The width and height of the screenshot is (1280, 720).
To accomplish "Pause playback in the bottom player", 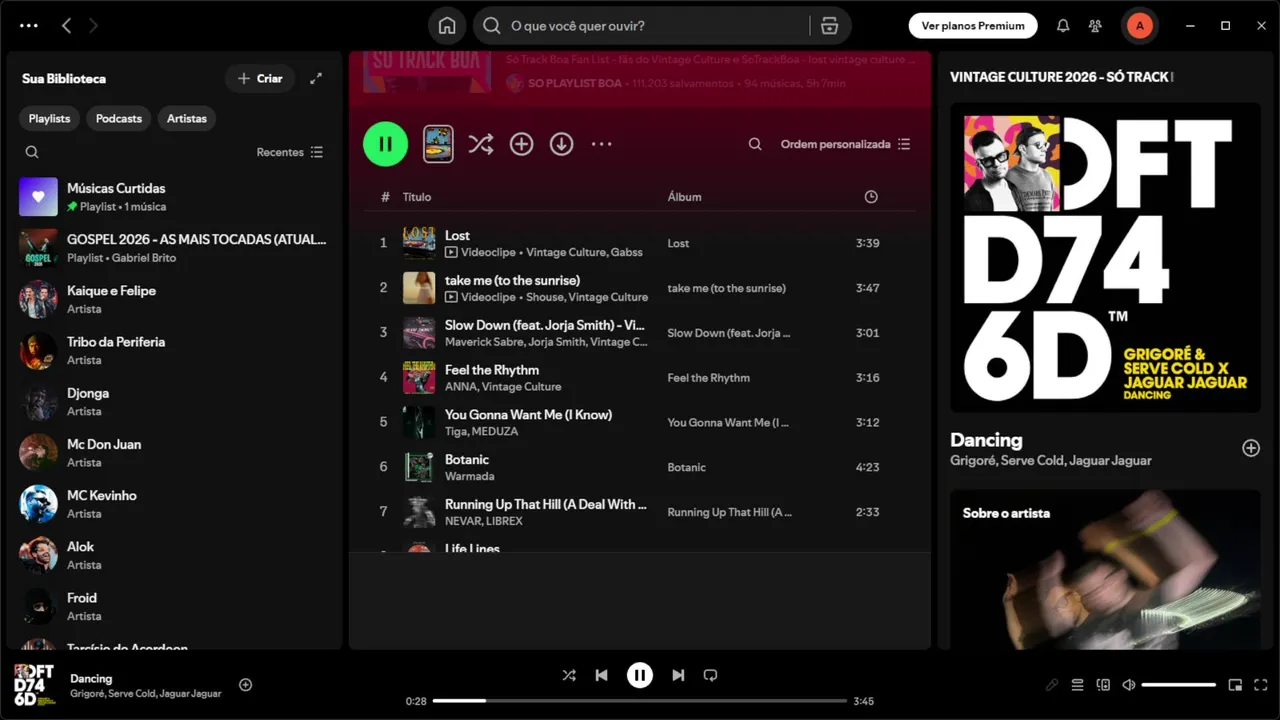I will [x=640, y=675].
